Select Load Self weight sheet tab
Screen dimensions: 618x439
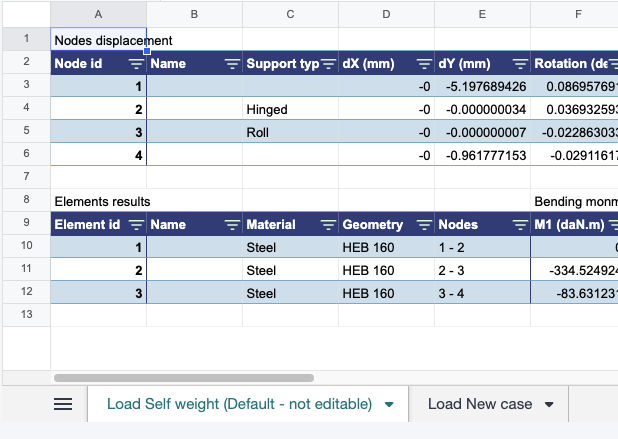point(238,404)
